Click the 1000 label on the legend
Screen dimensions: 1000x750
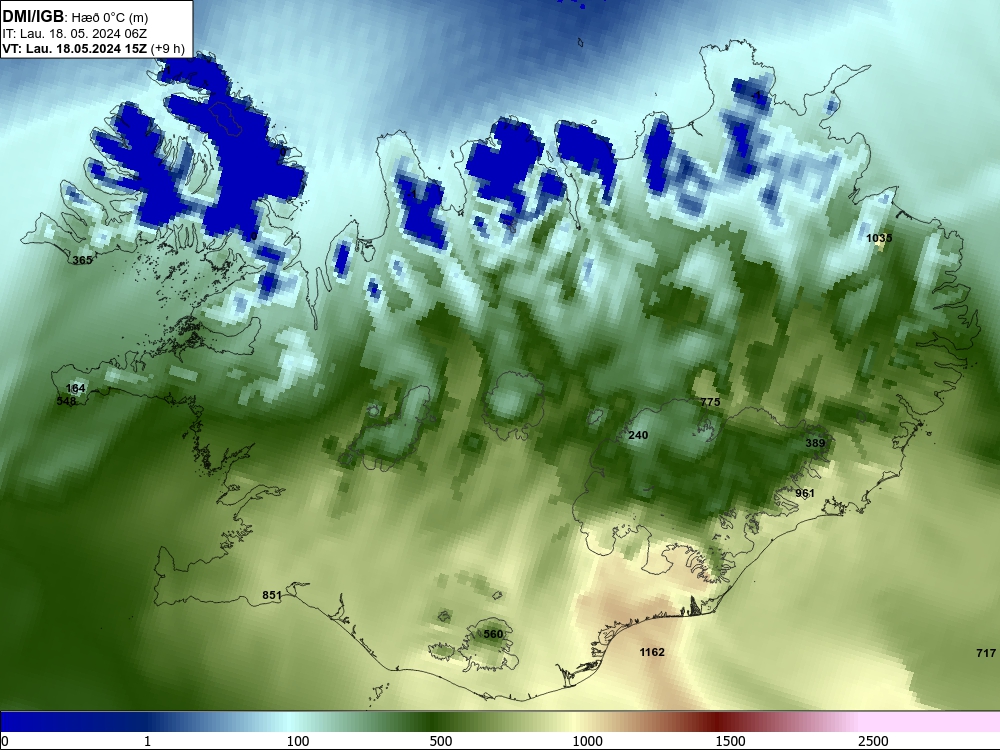(587, 741)
